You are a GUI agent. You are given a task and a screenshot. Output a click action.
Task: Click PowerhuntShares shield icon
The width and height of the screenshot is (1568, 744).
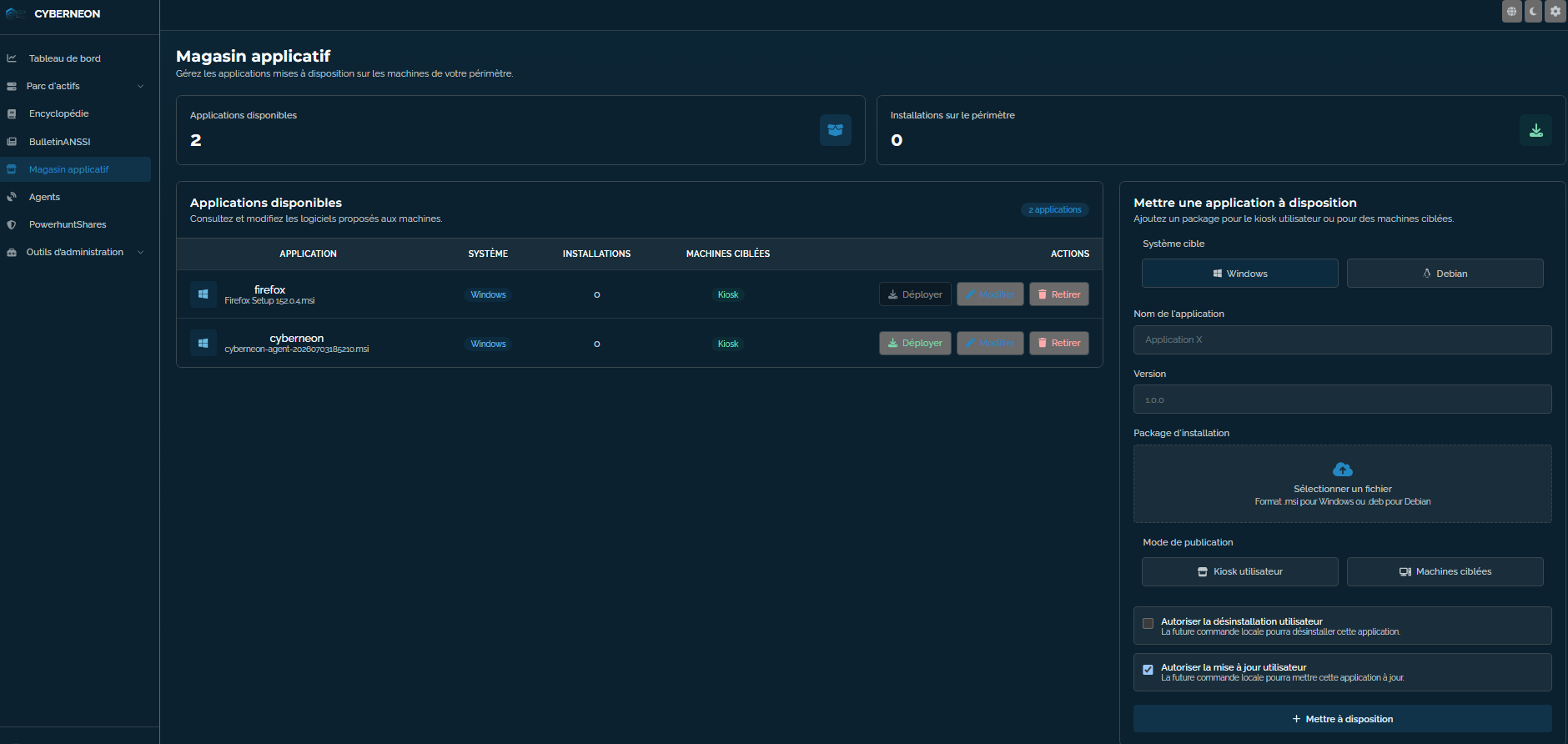(x=12, y=224)
